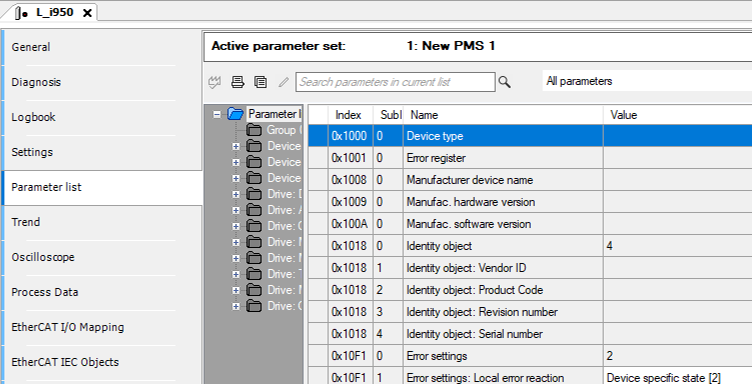752x384 pixels.
Task: Click the '1: New PMS 1' text
Action: 451,46
